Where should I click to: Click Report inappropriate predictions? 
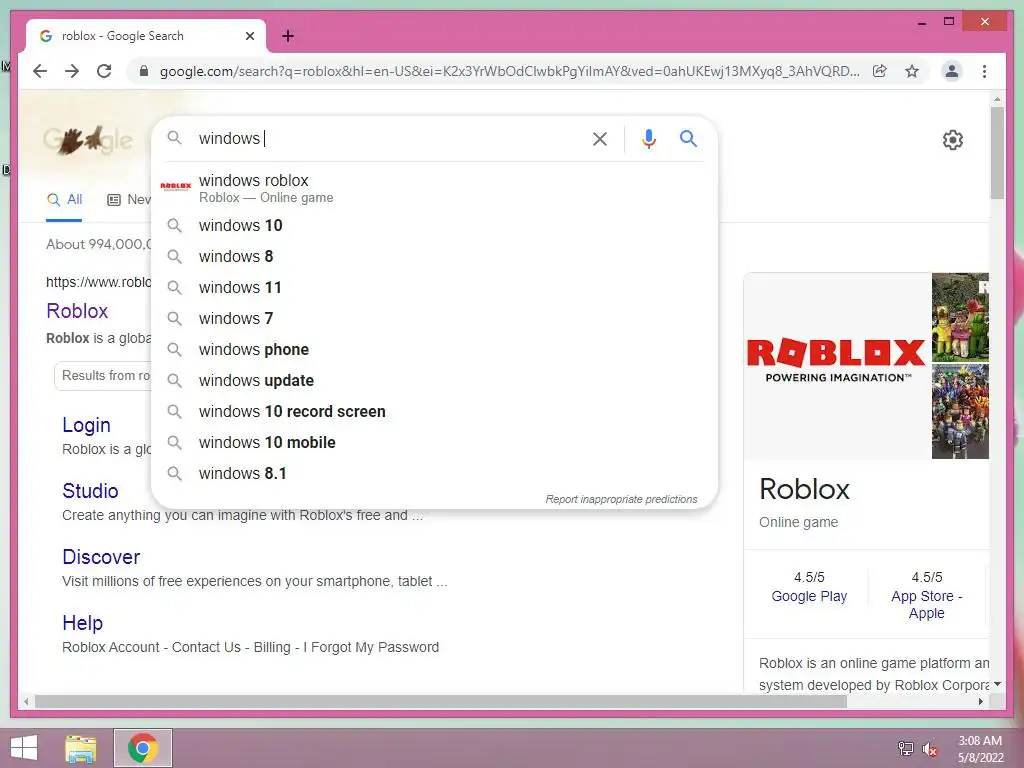621,499
